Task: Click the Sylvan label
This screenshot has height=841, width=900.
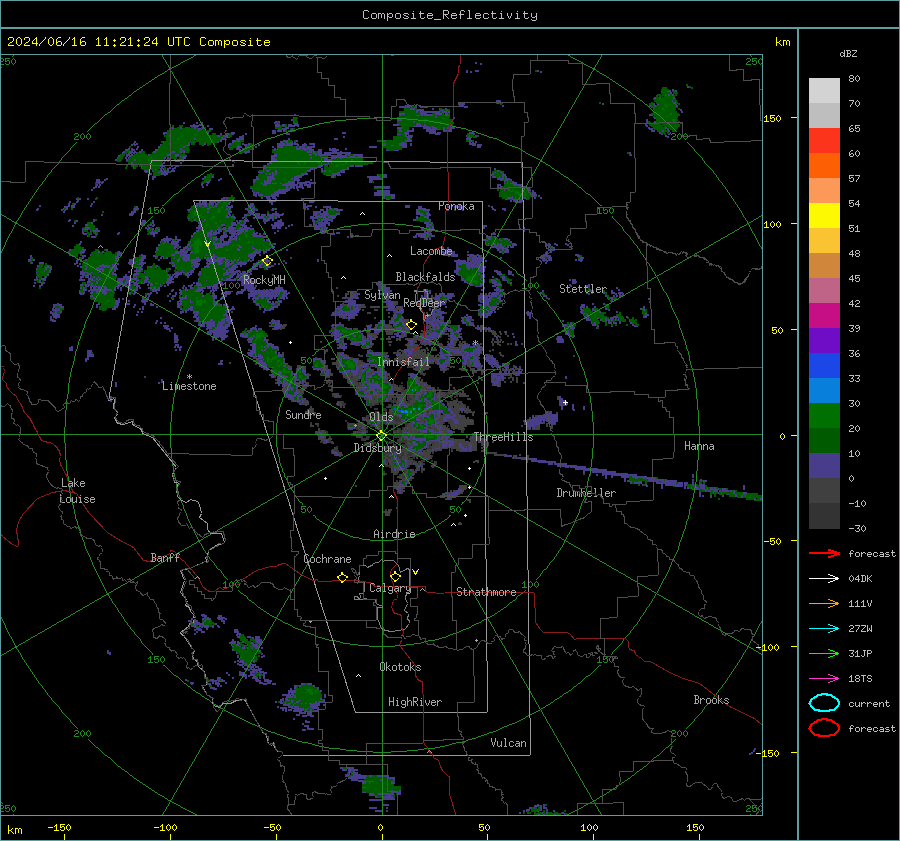Action: 382,295
